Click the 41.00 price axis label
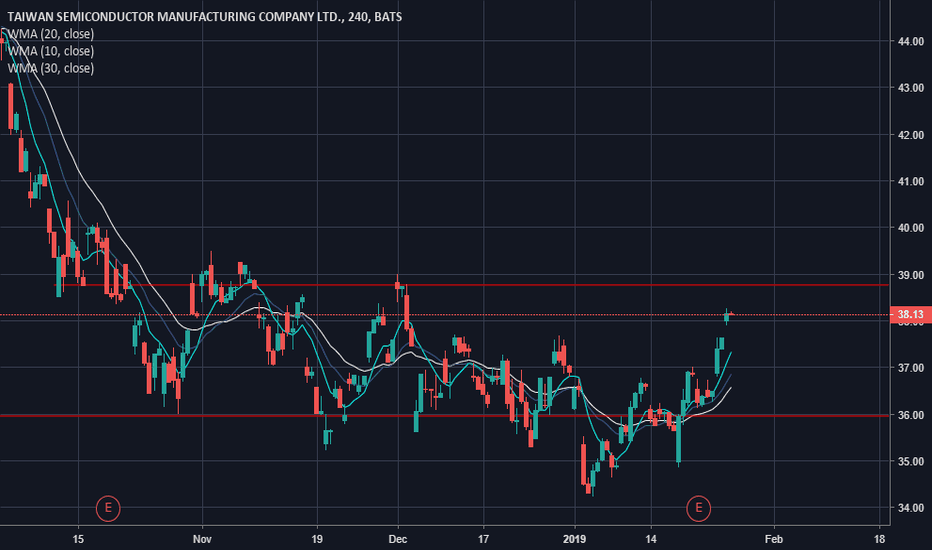The width and height of the screenshot is (932, 550). point(911,181)
